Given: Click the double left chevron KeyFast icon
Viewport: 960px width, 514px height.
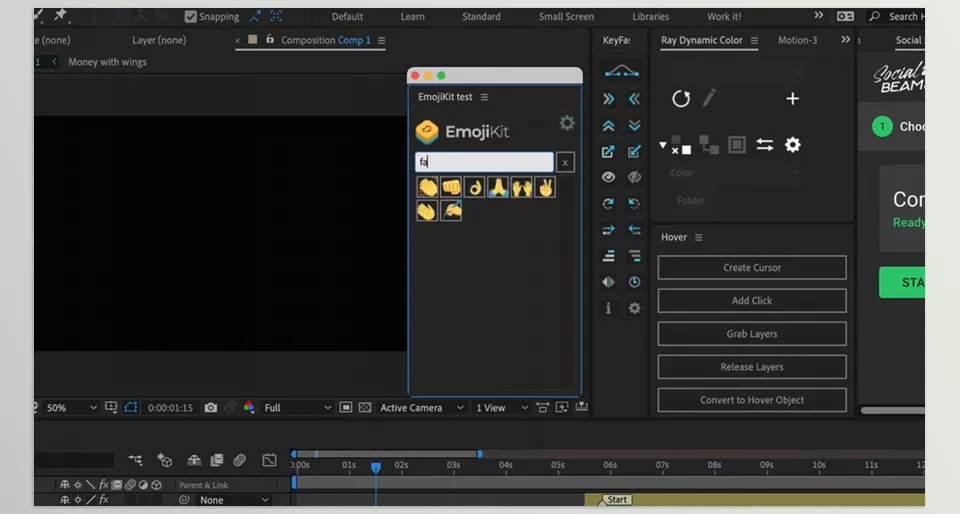Looking at the screenshot, I should tap(634, 99).
